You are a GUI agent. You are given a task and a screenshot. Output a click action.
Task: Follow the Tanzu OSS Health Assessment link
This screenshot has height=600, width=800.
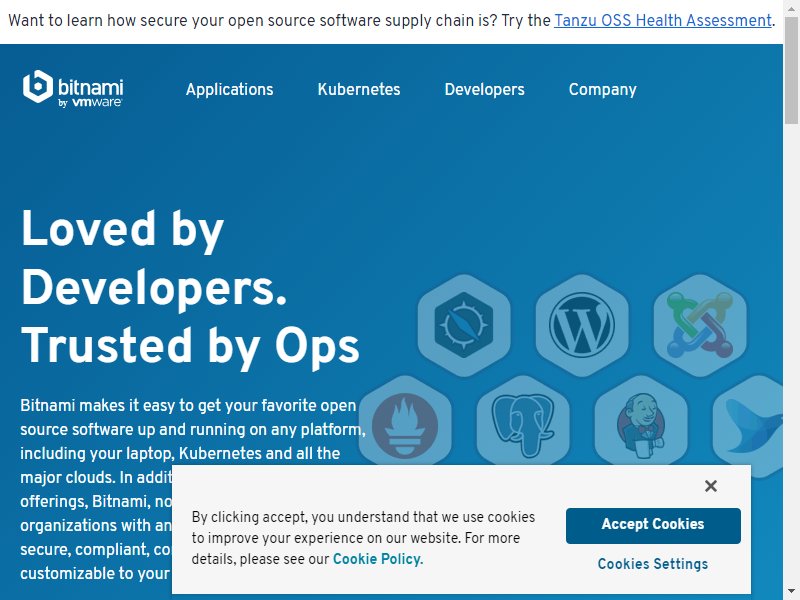tap(663, 20)
